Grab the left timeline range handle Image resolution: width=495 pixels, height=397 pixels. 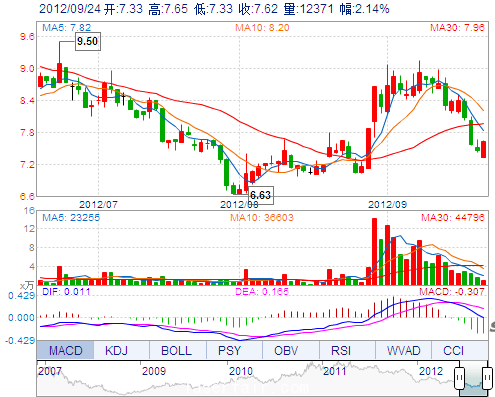459,378
